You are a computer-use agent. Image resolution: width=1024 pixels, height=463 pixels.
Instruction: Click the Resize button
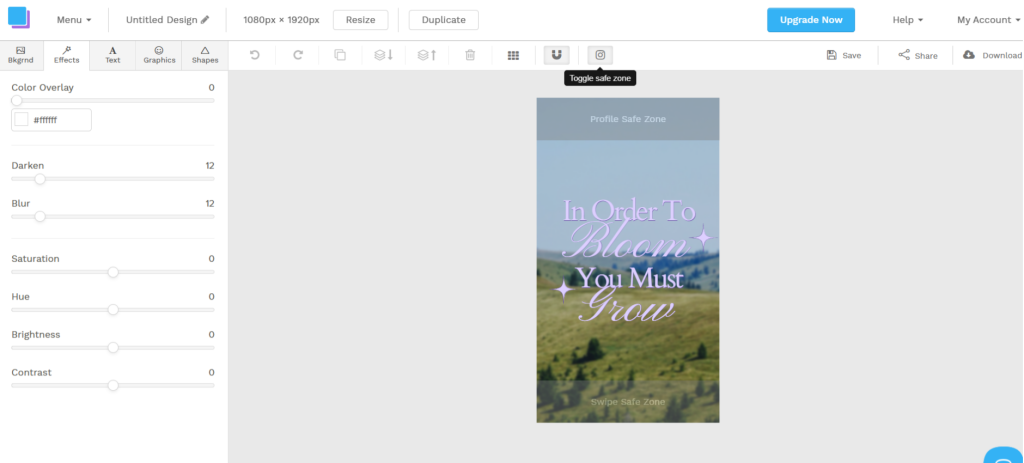pyautogui.click(x=360, y=20)
